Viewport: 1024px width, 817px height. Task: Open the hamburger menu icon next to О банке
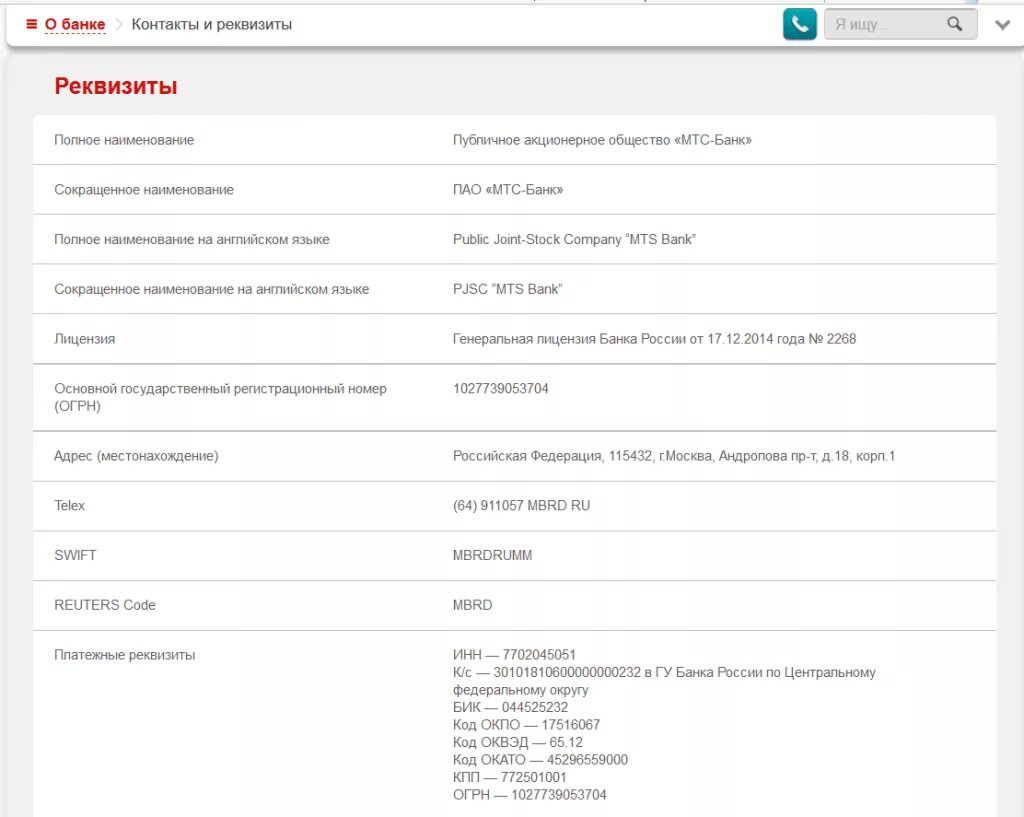click(31, 24)
